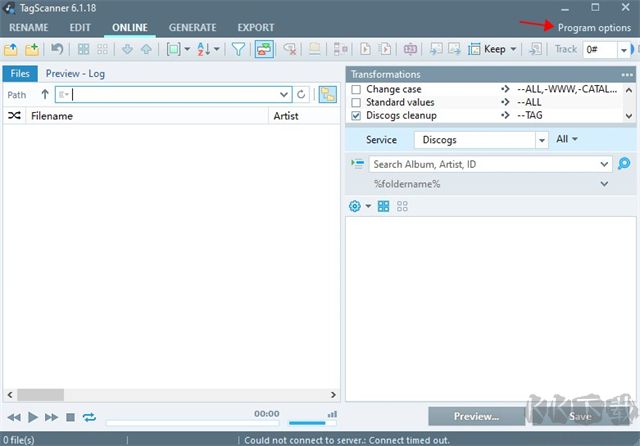640x446 pixels.
Task: Click the Preview... button
Action: click(476, 416)
